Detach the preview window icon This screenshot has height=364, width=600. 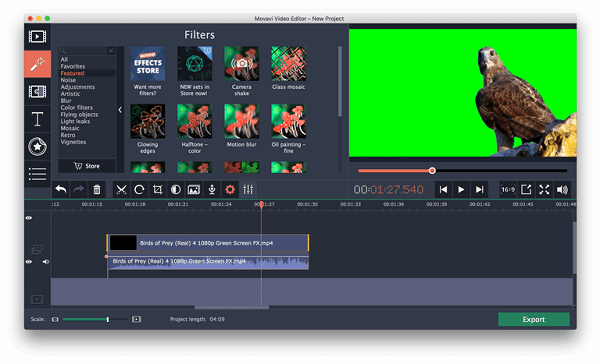tap(526, 189)
